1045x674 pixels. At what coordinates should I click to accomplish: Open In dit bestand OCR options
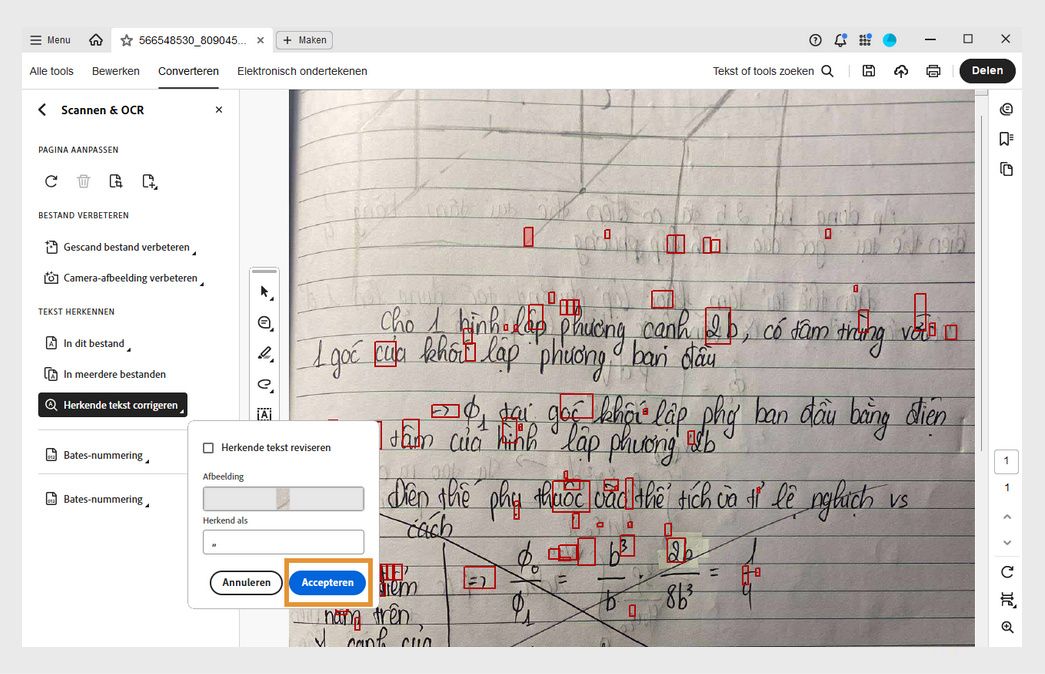coord(85,343)
